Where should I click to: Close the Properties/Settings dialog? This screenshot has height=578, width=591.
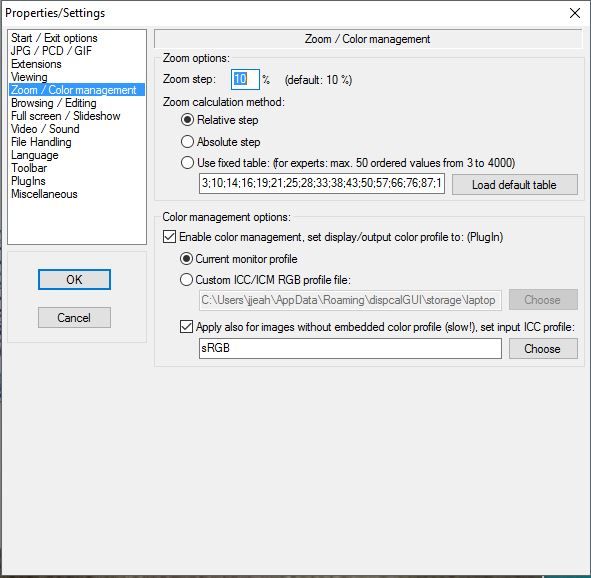pos(574,13)
